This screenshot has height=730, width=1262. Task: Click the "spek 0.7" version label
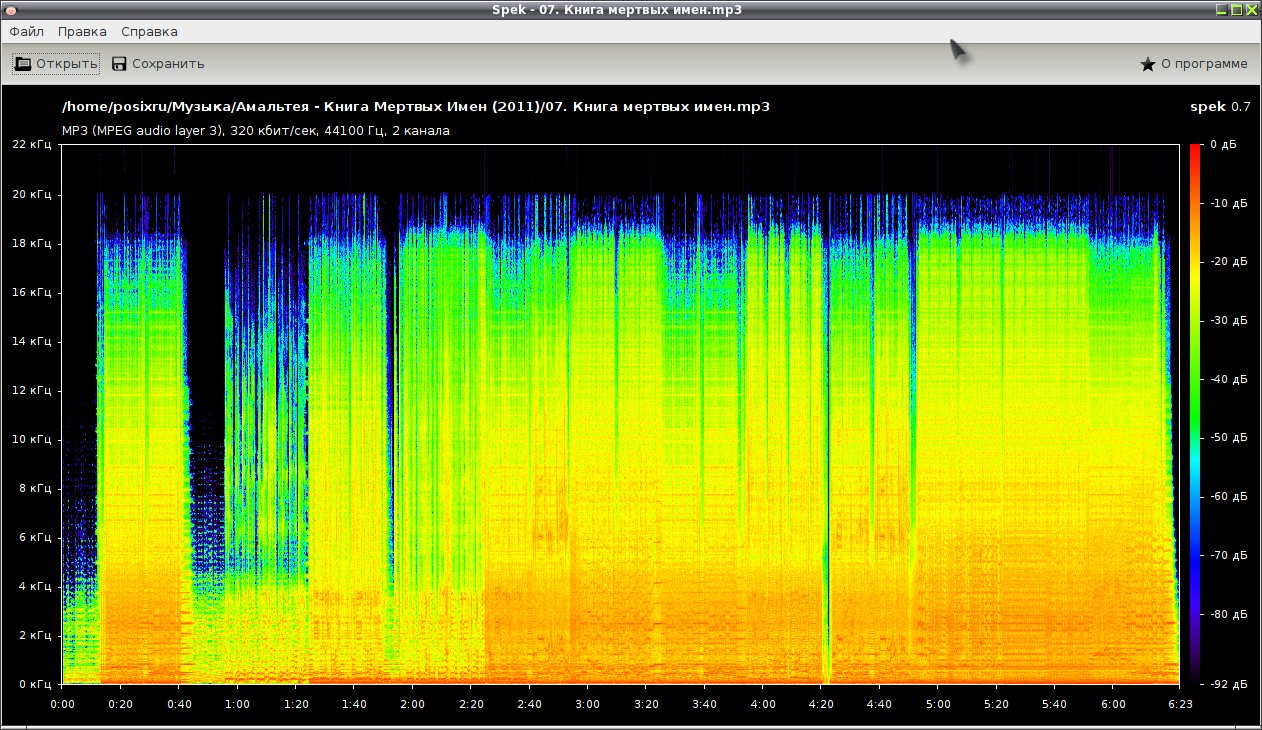point(1220,107)
